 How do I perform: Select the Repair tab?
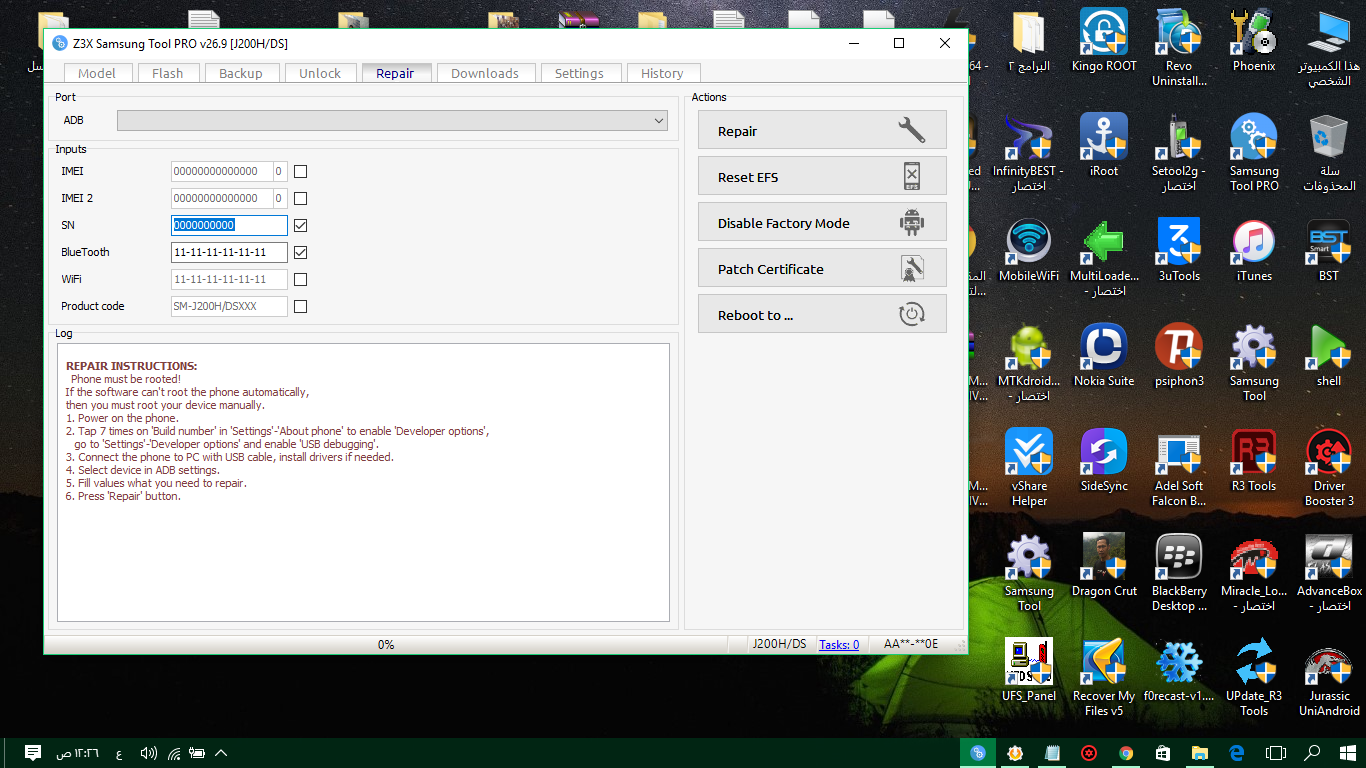pyautogui.click(x=395, y=73)
